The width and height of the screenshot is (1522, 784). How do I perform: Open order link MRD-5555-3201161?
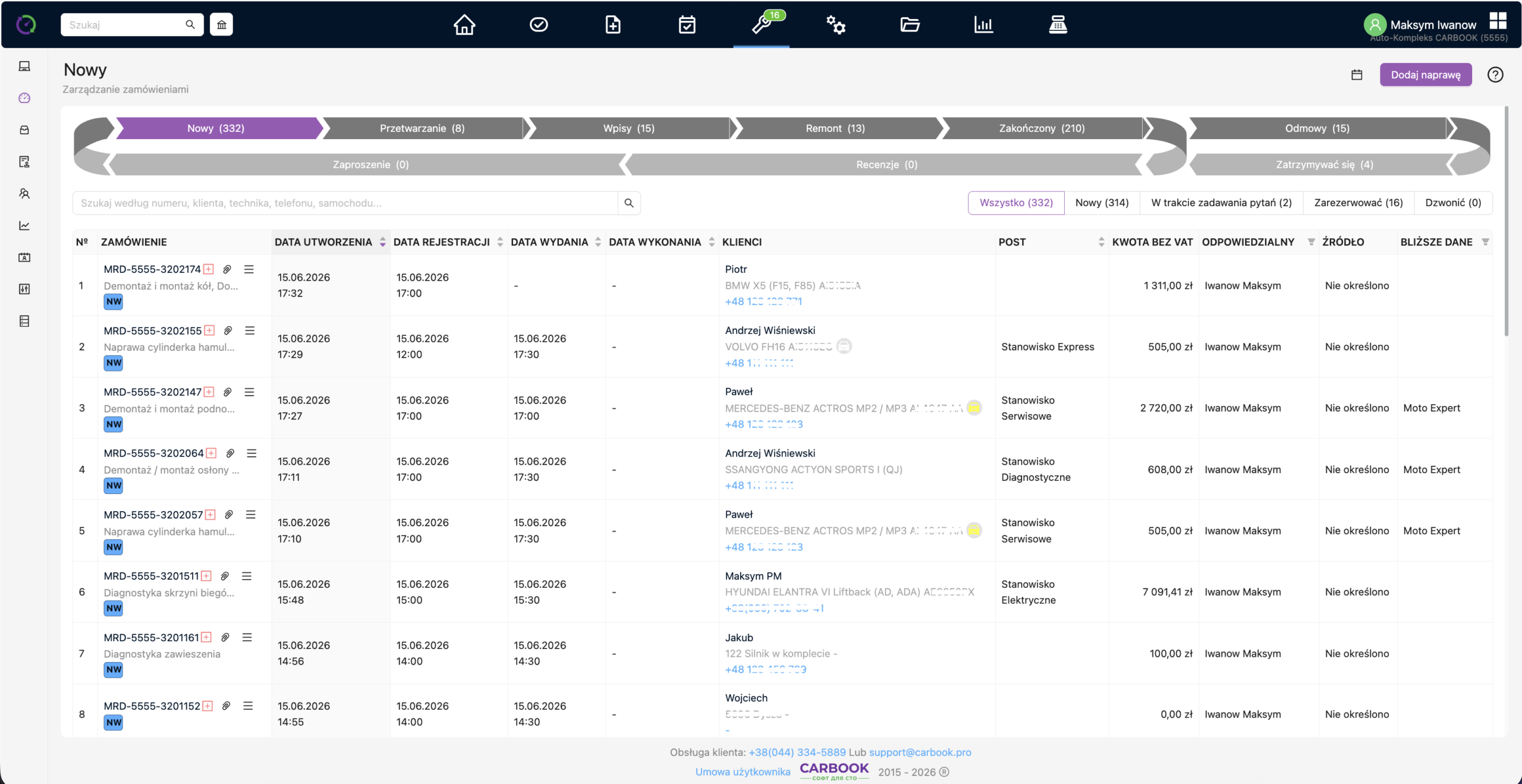point(152,638)
